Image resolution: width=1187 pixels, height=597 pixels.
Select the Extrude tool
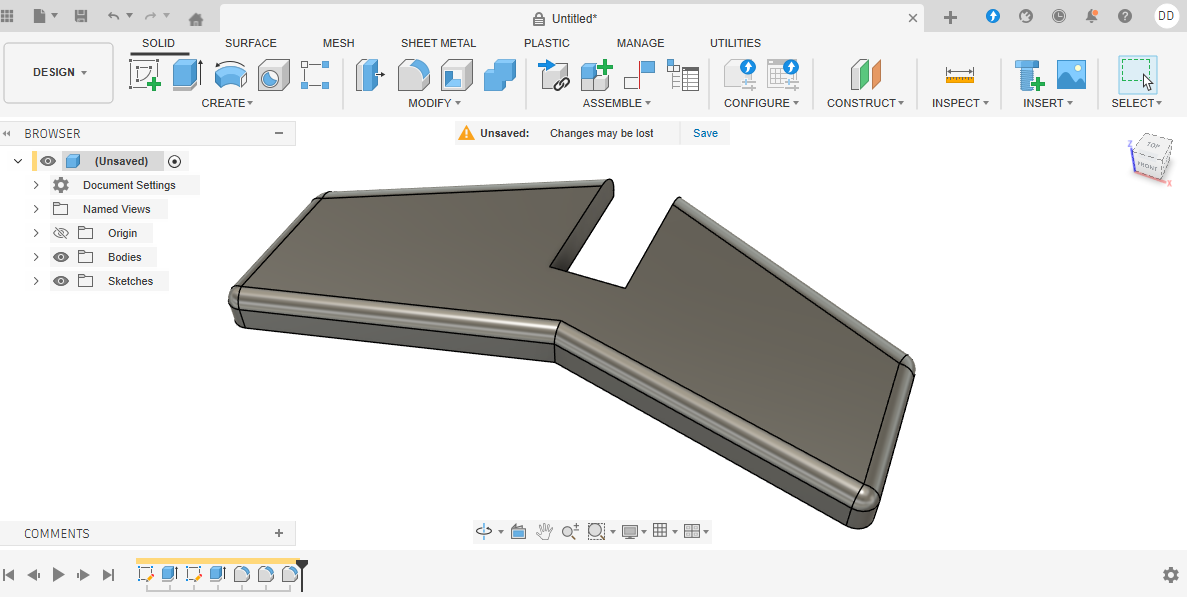(187, 75)
